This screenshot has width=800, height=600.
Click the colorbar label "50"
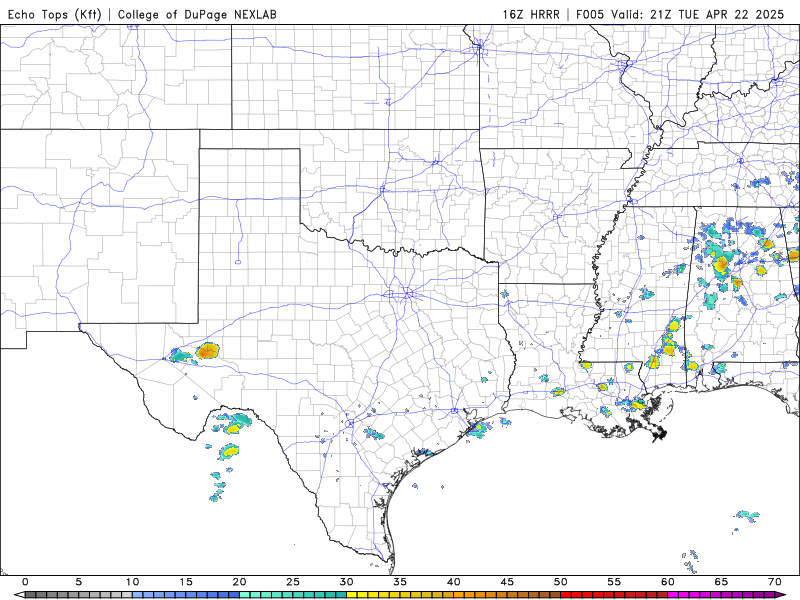[x=561, y=582]
